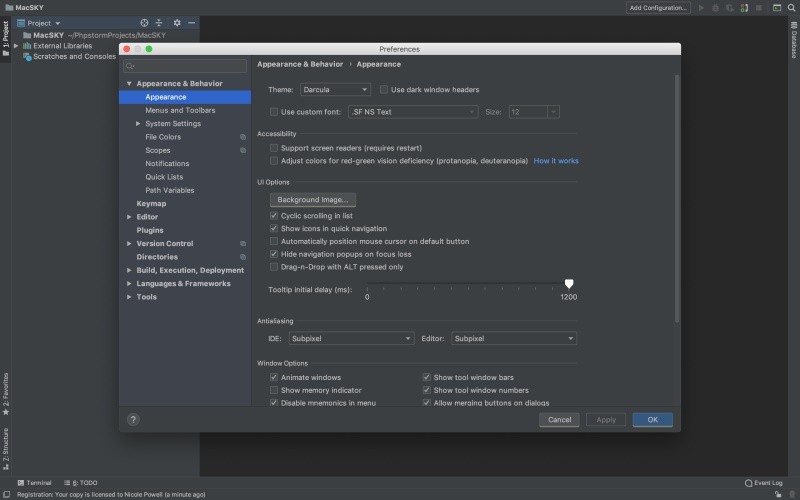The width and height of the screenshot is (800, 500).
Task: Click the copy icon beside File Colors
Action: click(243, 137)
